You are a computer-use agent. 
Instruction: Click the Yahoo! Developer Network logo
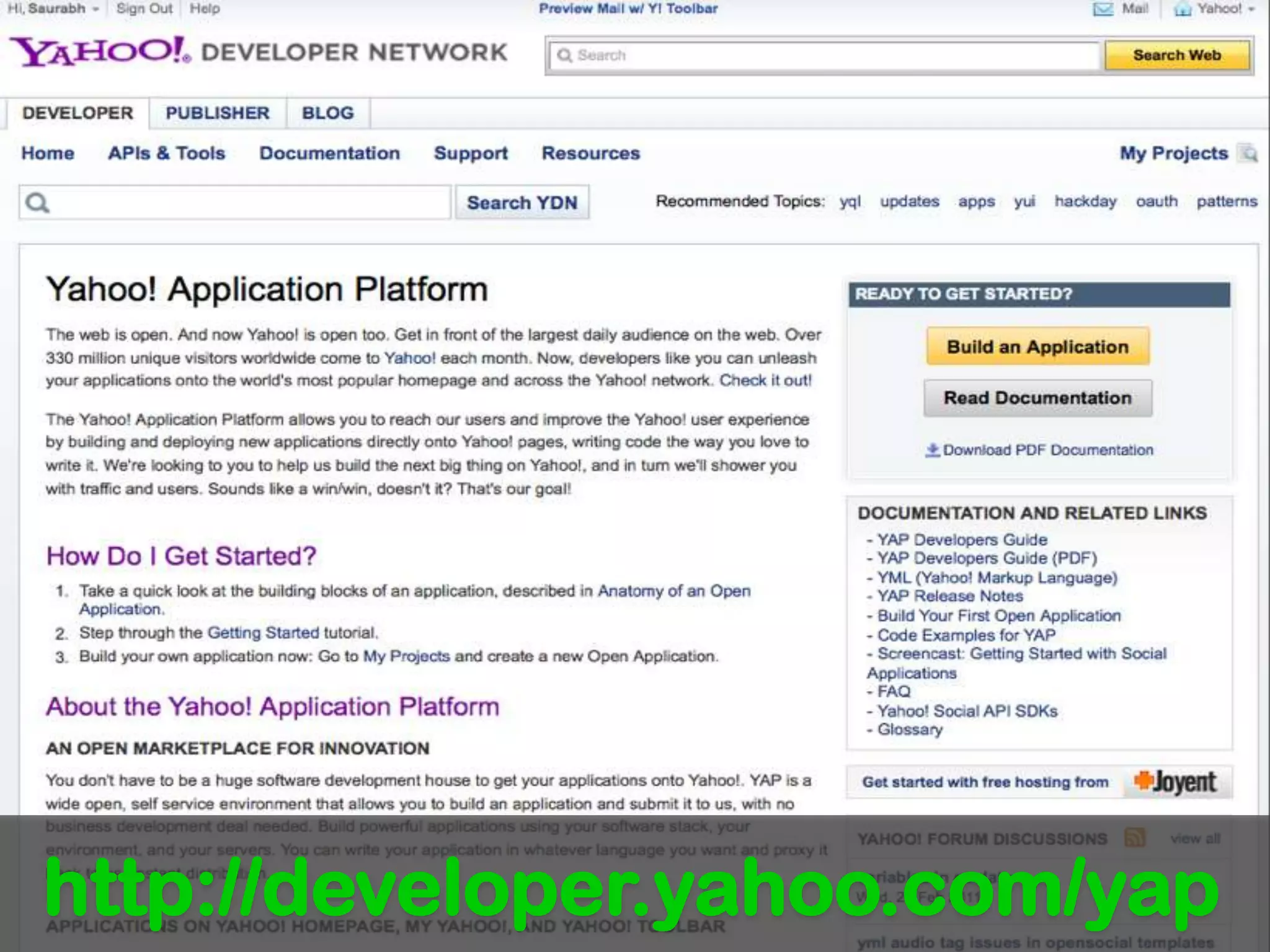pyautogui.click(x=259, y=52)
